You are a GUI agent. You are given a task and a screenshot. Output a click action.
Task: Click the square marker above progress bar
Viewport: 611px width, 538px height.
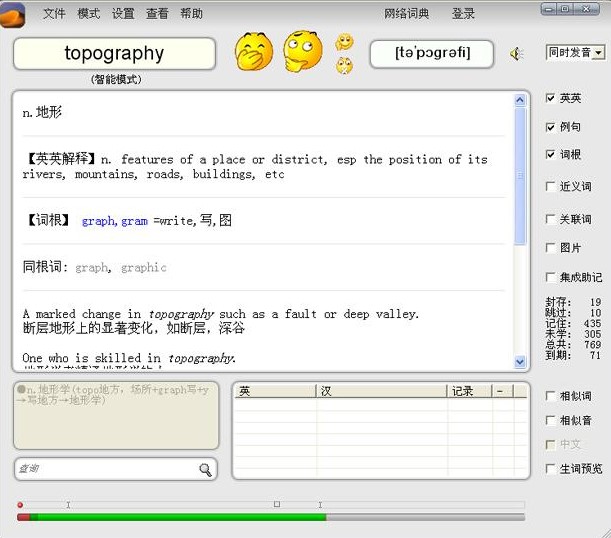(x=277, y=504)
